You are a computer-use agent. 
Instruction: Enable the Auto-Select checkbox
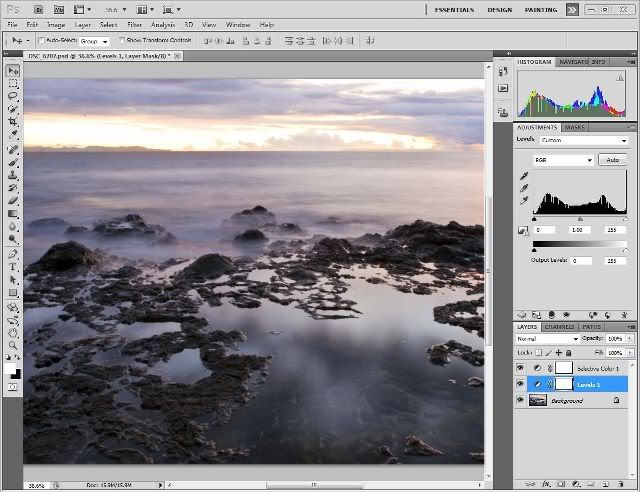(42, 41)
